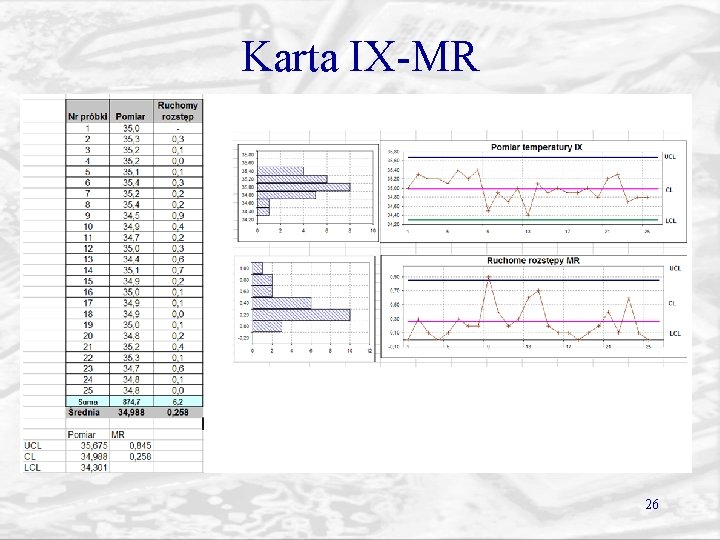Screen dimensions: 720x540
Task: Click the UCL MR value 0,845
Action: pyautogui.click(x=141, y=445)
